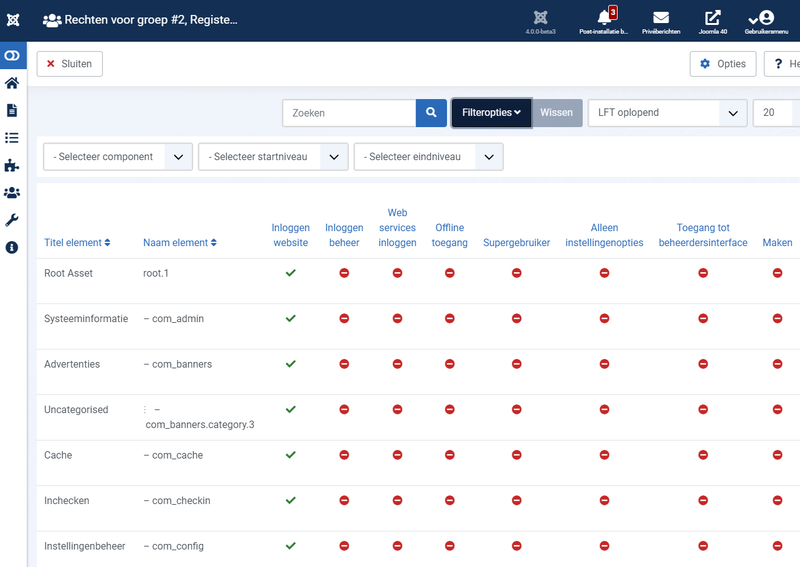Sort by Titel element column
This screenshot has height=567, width=800.
pos(77,242)
